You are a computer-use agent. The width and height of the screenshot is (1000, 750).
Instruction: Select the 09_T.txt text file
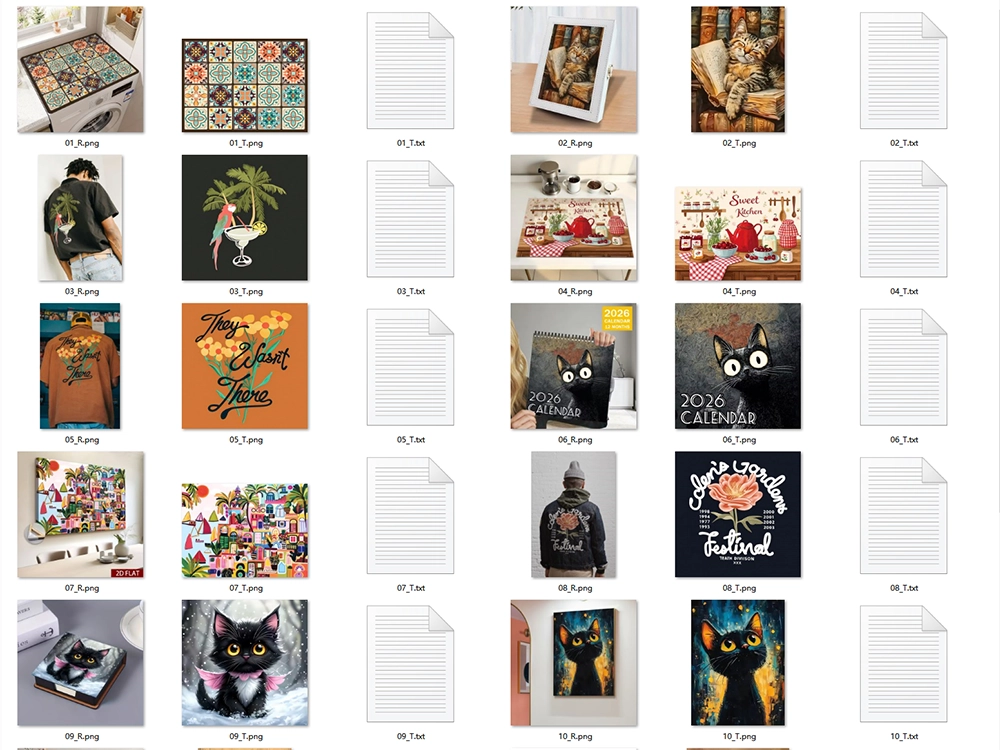pyautogui.click(x=410, y=664)
